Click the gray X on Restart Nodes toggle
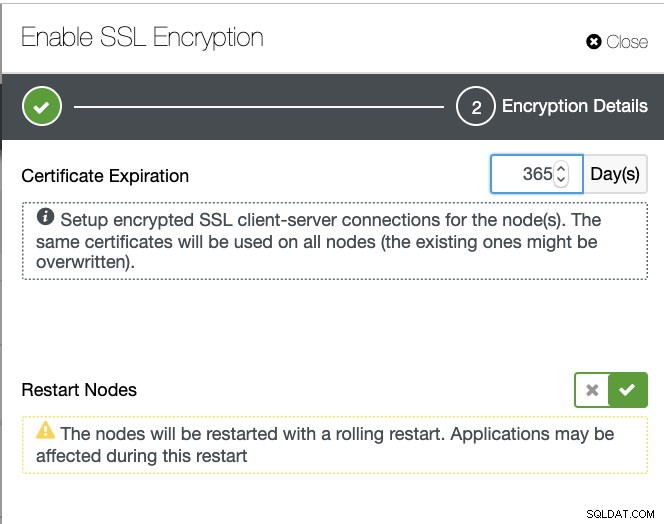The image size is (664, 524). (592, 390)
